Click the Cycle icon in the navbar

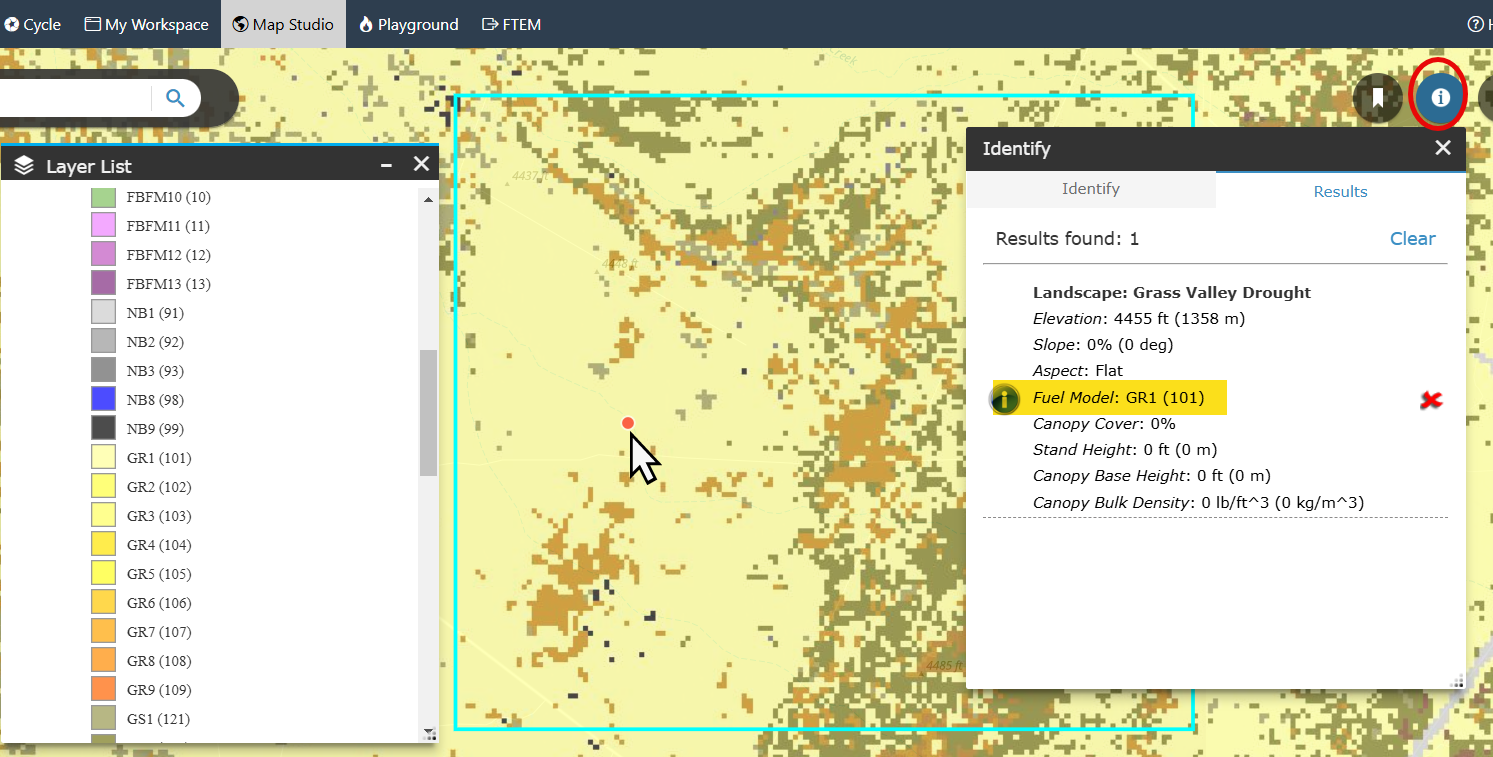pos(12,23)
